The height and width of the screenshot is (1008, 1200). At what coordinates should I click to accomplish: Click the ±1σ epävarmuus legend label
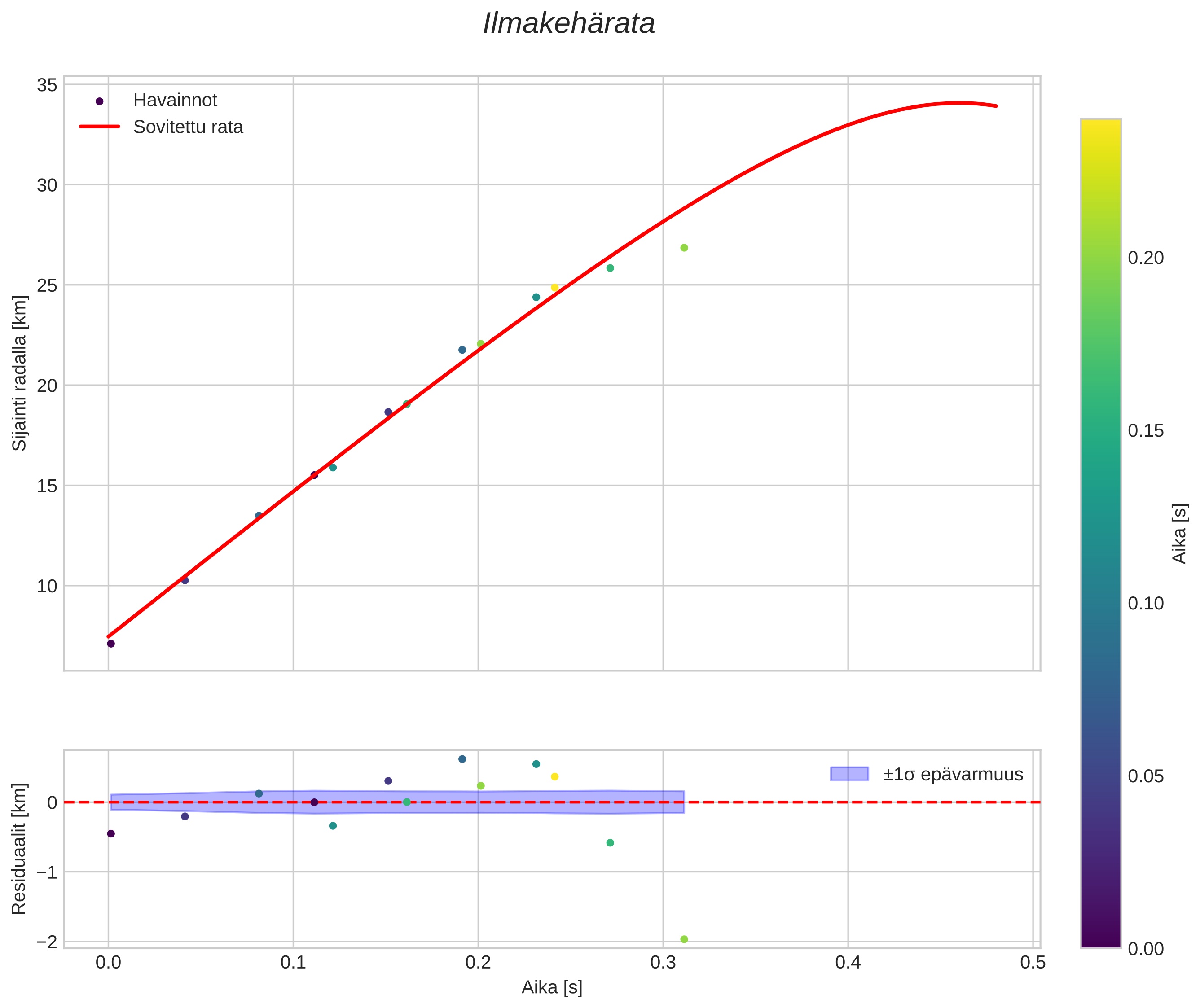[953, 775]
